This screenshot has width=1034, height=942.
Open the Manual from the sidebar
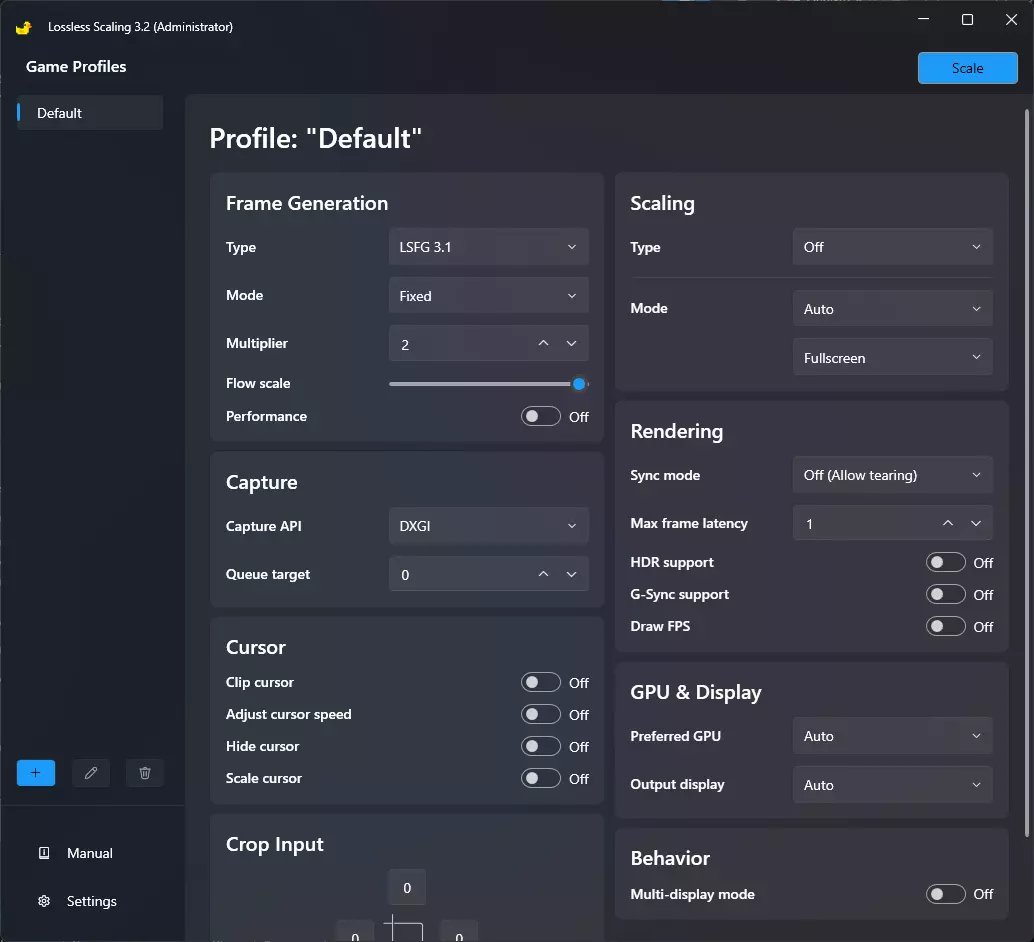pos(89,853)
